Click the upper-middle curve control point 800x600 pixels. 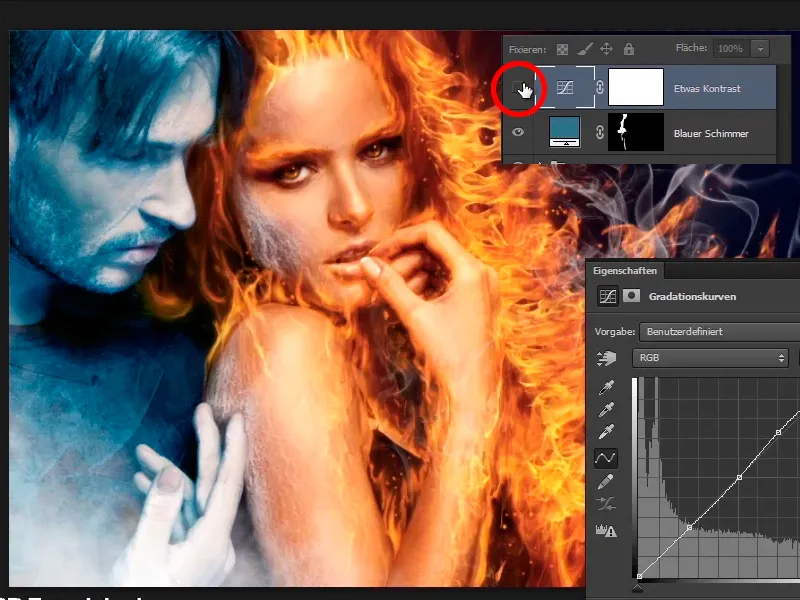tap(739, 478)
